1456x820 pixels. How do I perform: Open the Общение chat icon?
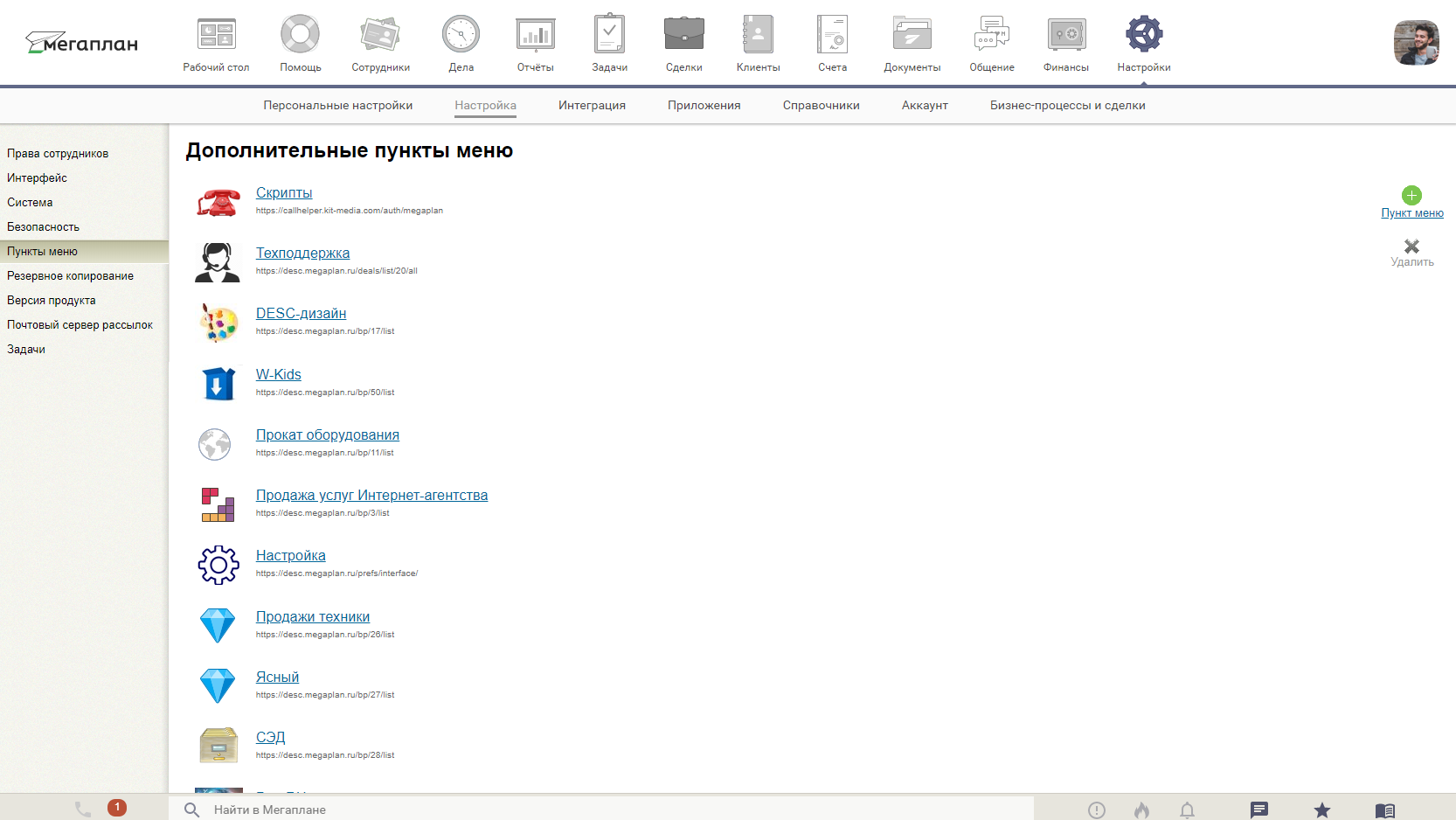tap(992, 34)
